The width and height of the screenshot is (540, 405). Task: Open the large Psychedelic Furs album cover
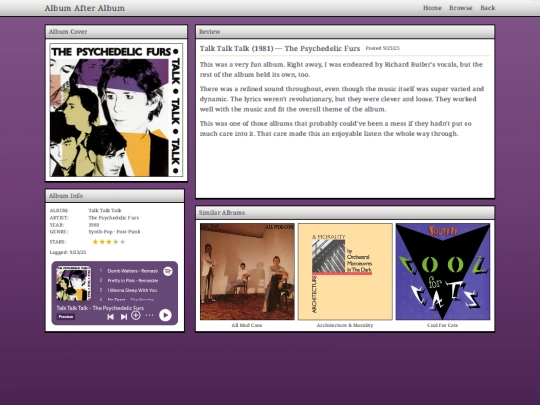116,110
